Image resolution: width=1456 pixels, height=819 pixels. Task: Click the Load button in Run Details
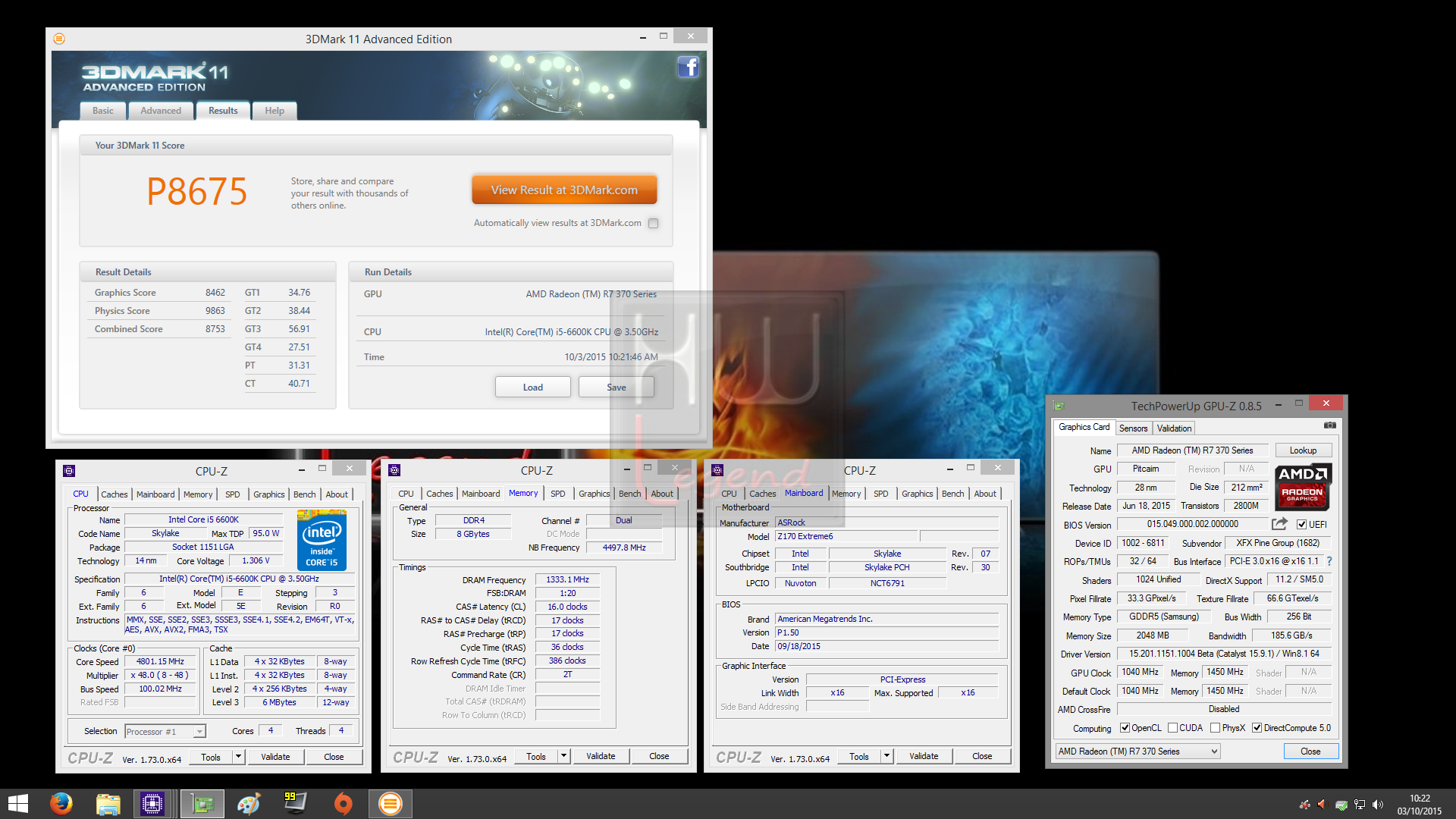point(533,388)
